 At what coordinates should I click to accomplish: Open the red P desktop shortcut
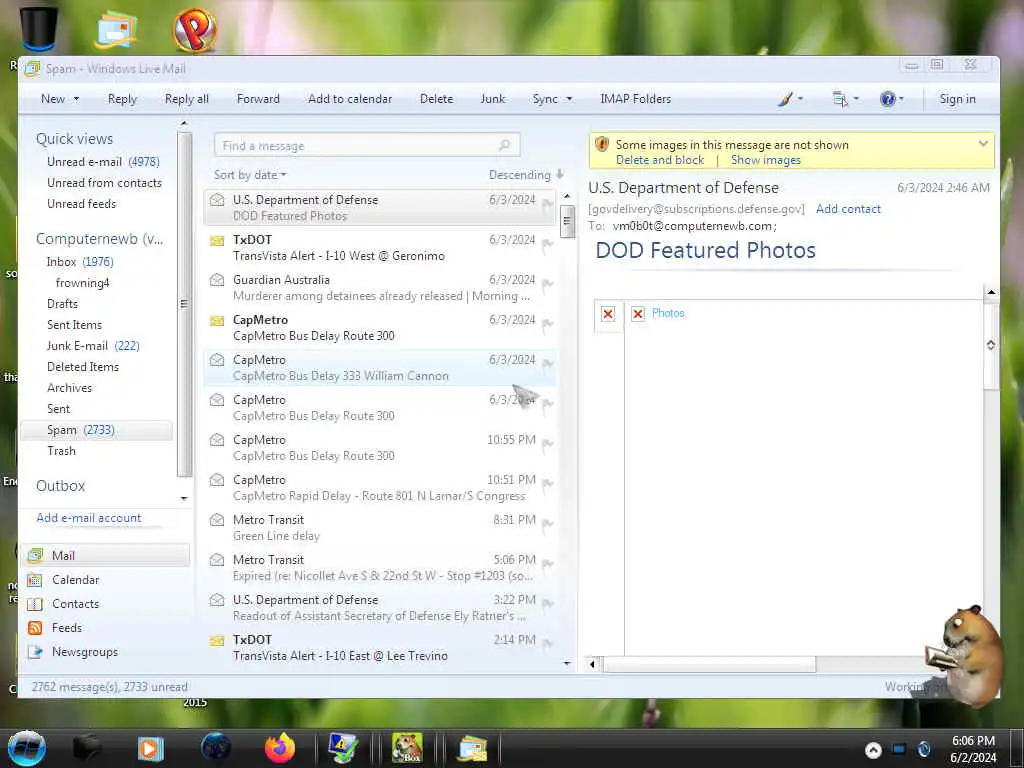point(195,29)
